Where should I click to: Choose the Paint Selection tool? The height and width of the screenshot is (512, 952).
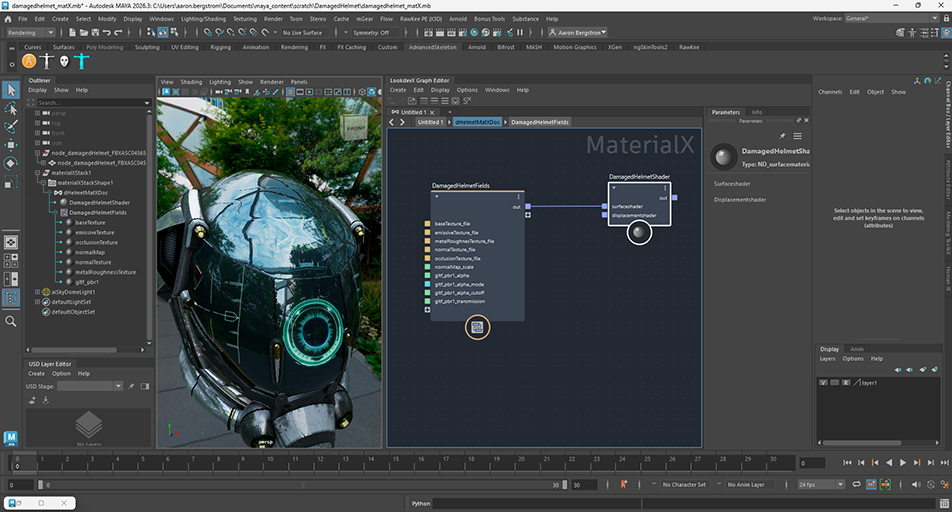tap(11, 126)
